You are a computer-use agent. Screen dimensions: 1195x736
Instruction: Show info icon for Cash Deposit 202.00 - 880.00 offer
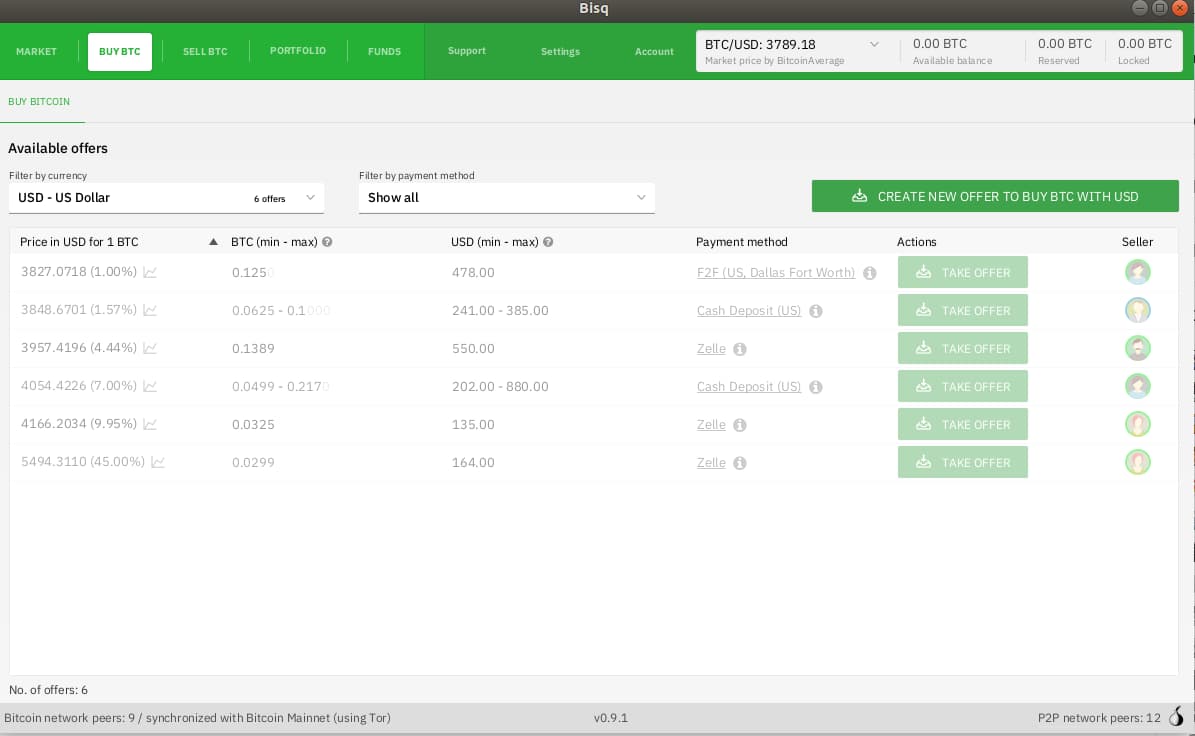coord(815,387)
